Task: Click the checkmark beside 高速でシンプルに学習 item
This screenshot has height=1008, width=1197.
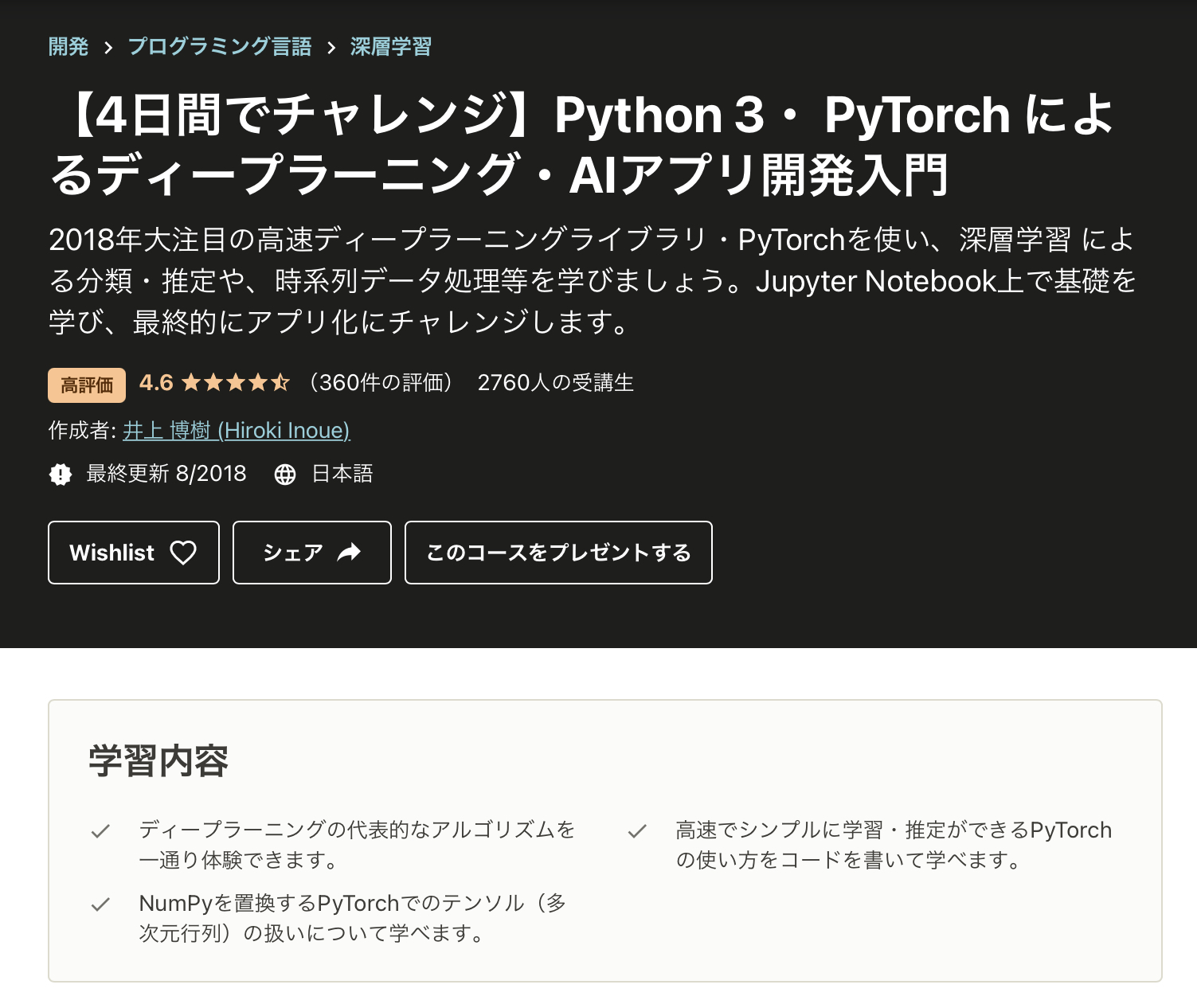Action: (637, 831)
